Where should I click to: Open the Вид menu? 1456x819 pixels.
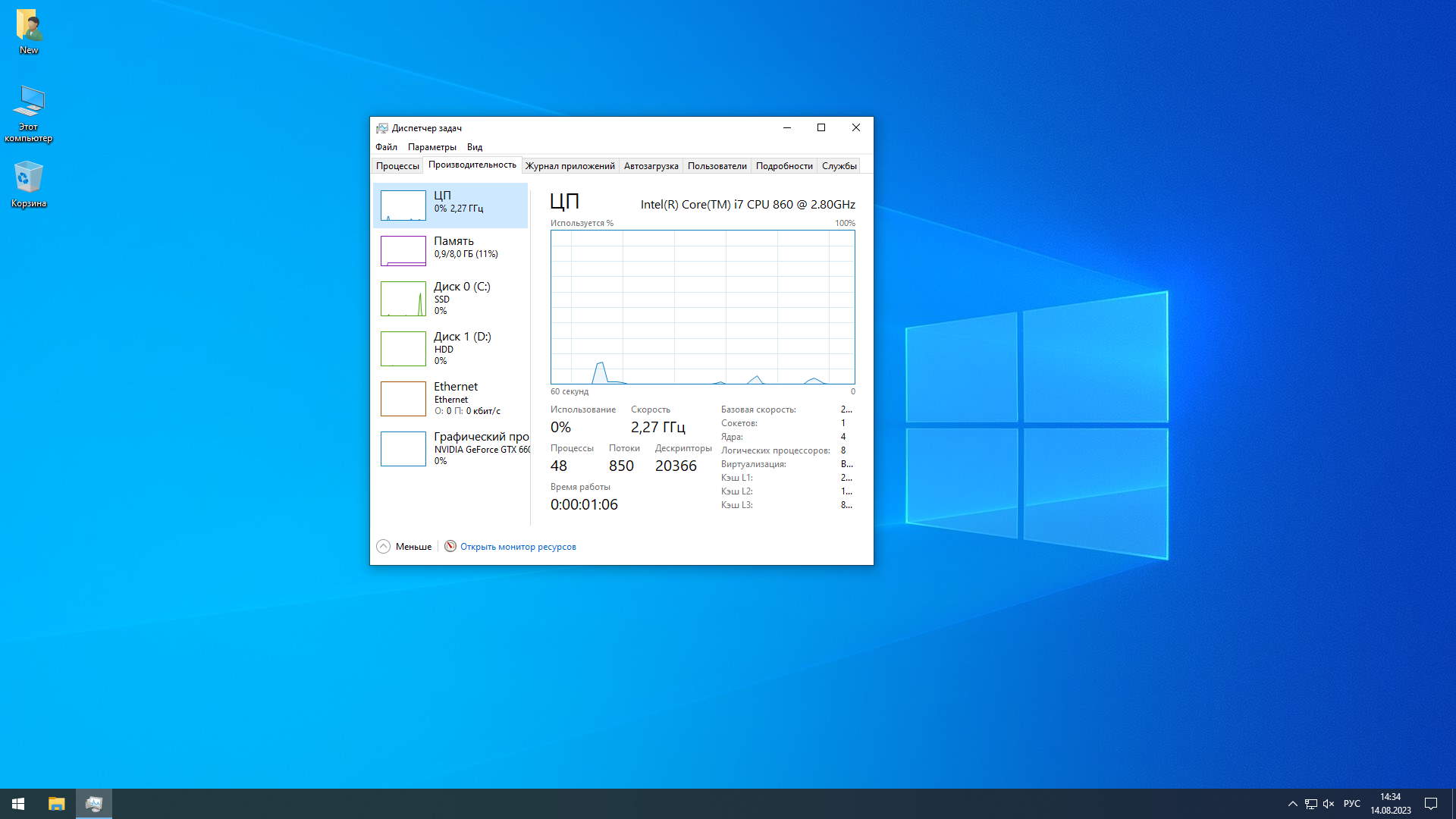[x=475, y=147]
